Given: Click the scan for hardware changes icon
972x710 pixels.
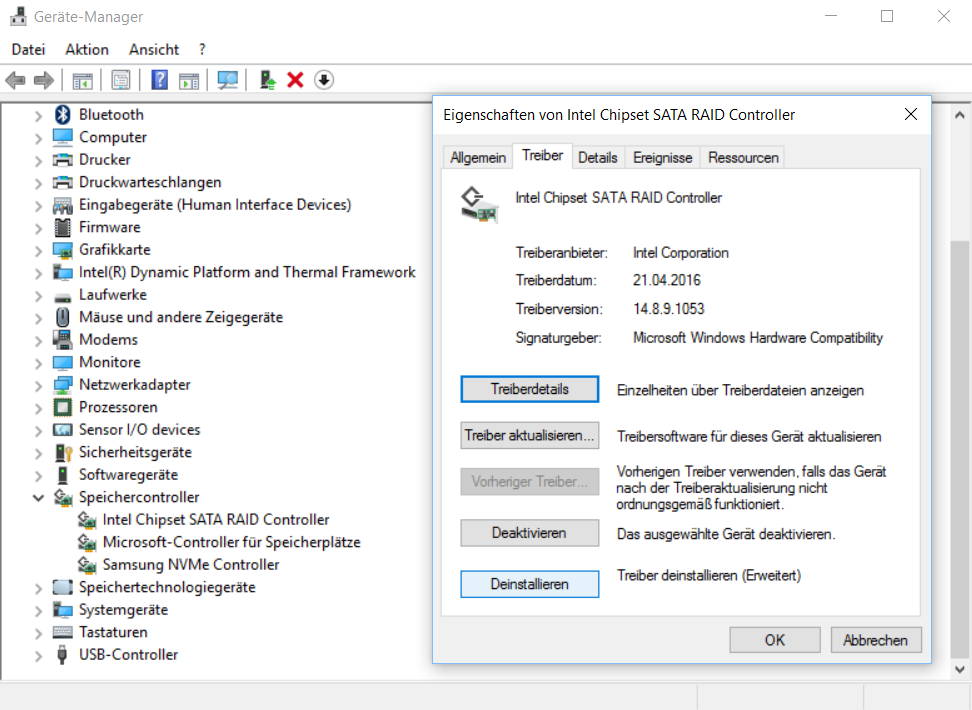Looking at the screenshot, I should click(228, 80).
